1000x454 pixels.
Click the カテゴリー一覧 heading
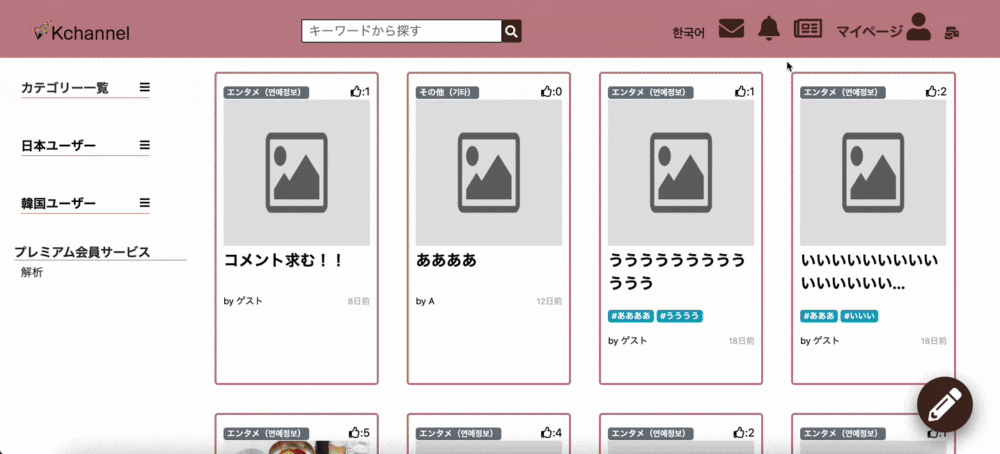(x=65, y=88)
